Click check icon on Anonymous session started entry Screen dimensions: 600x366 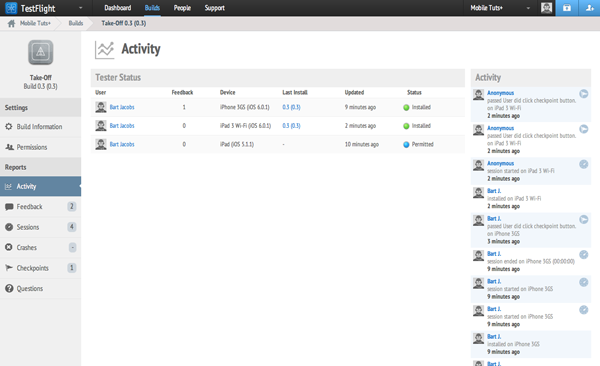584,164
